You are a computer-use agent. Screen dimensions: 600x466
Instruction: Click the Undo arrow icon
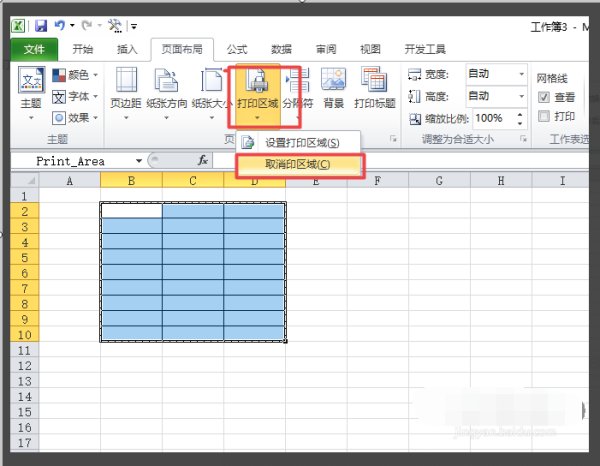coord(59,26)
